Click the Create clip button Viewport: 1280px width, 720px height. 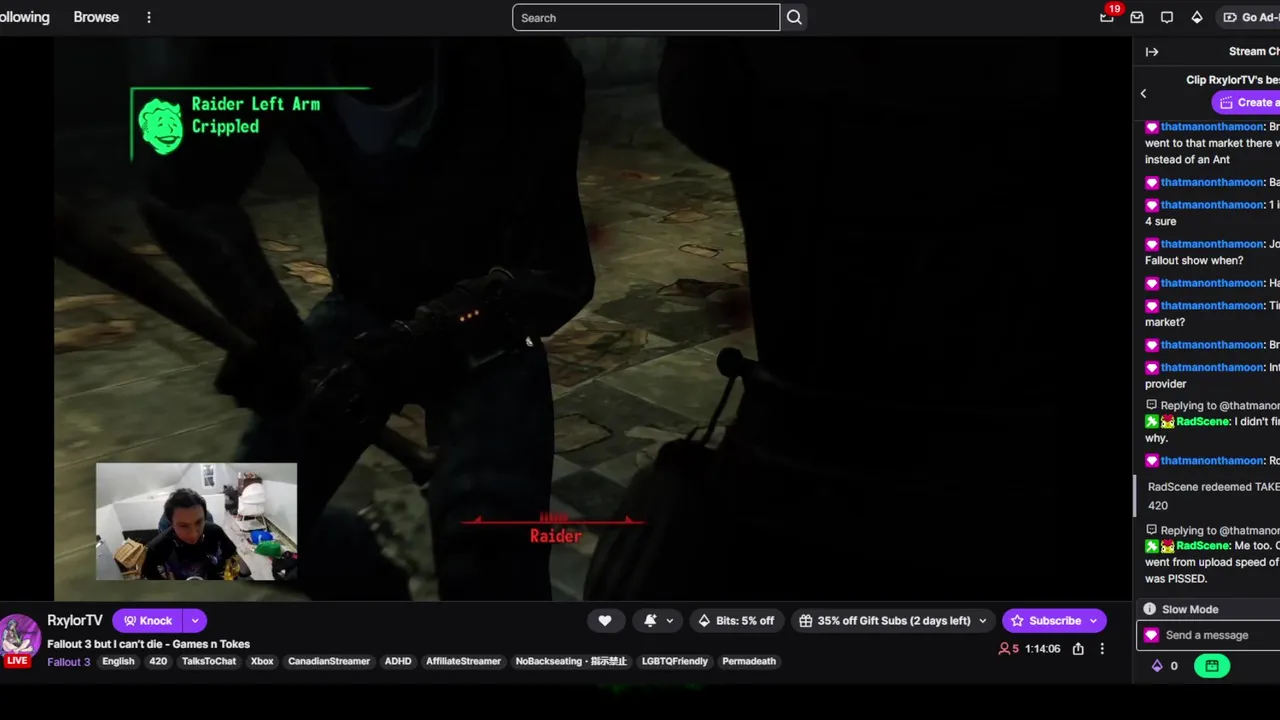1246,102
